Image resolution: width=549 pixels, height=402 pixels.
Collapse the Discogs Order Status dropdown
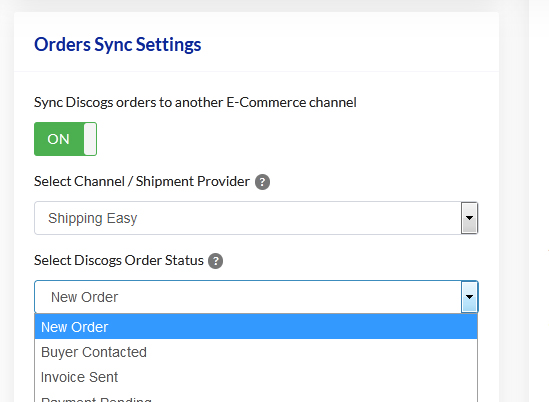click(256, 297)
